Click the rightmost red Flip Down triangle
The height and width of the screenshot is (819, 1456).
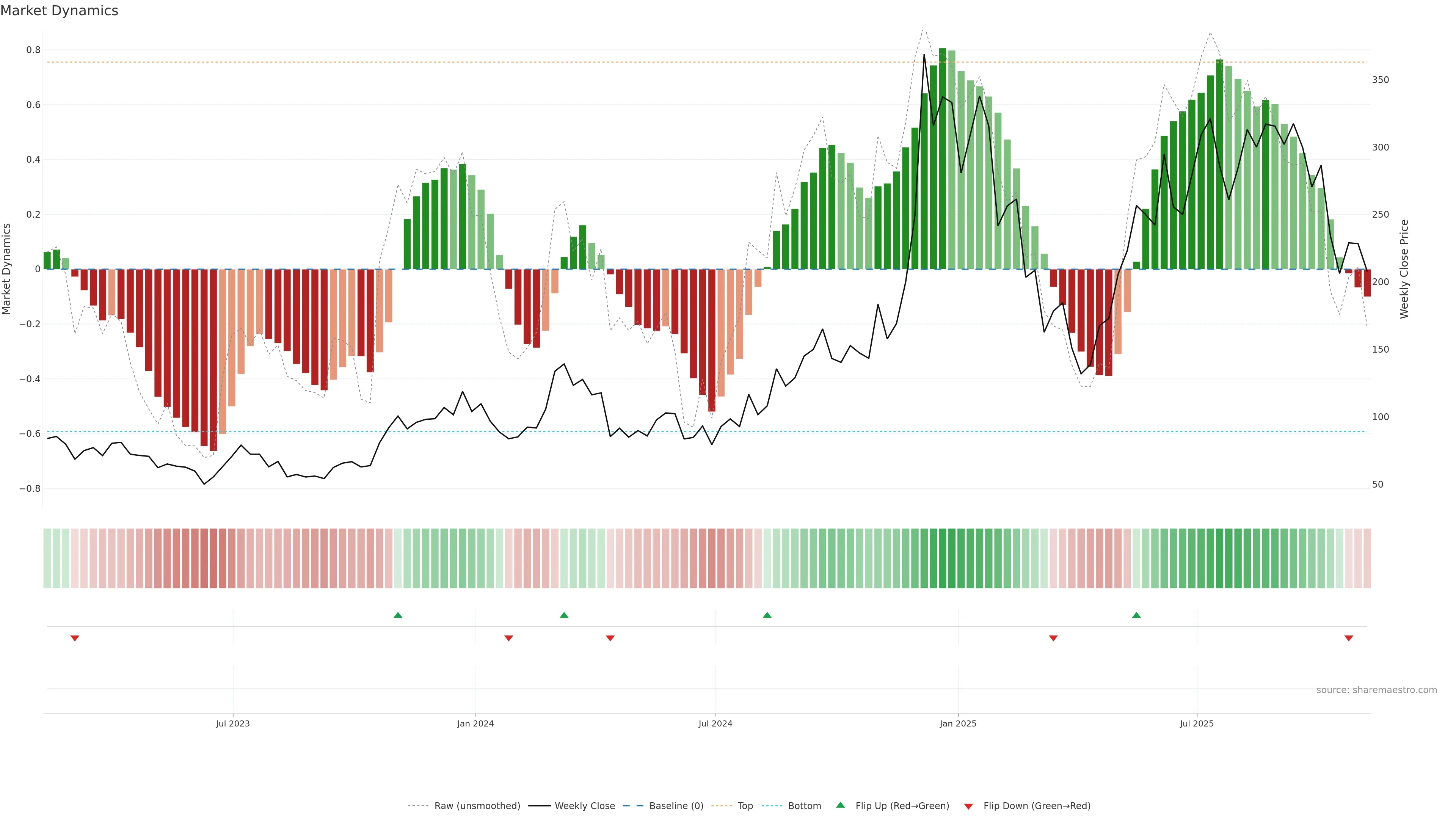pyautogui.click(x=1349, y=638)
